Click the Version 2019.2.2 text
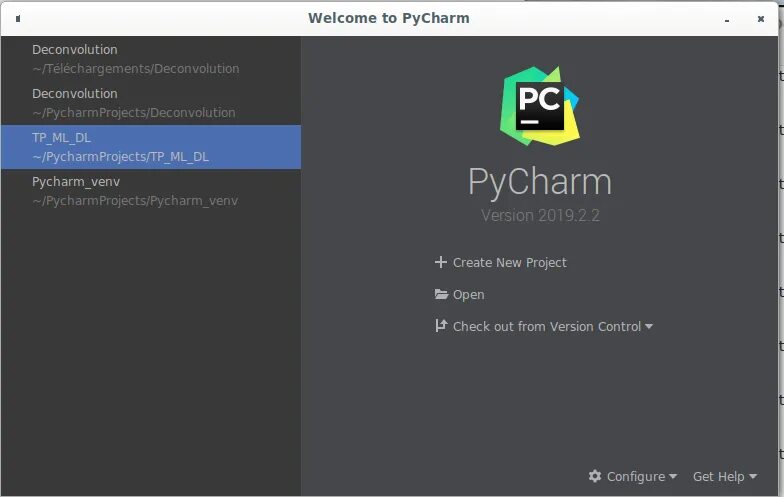Image resolution: width=784 pixels, height=497 pixels. [540, 216]
